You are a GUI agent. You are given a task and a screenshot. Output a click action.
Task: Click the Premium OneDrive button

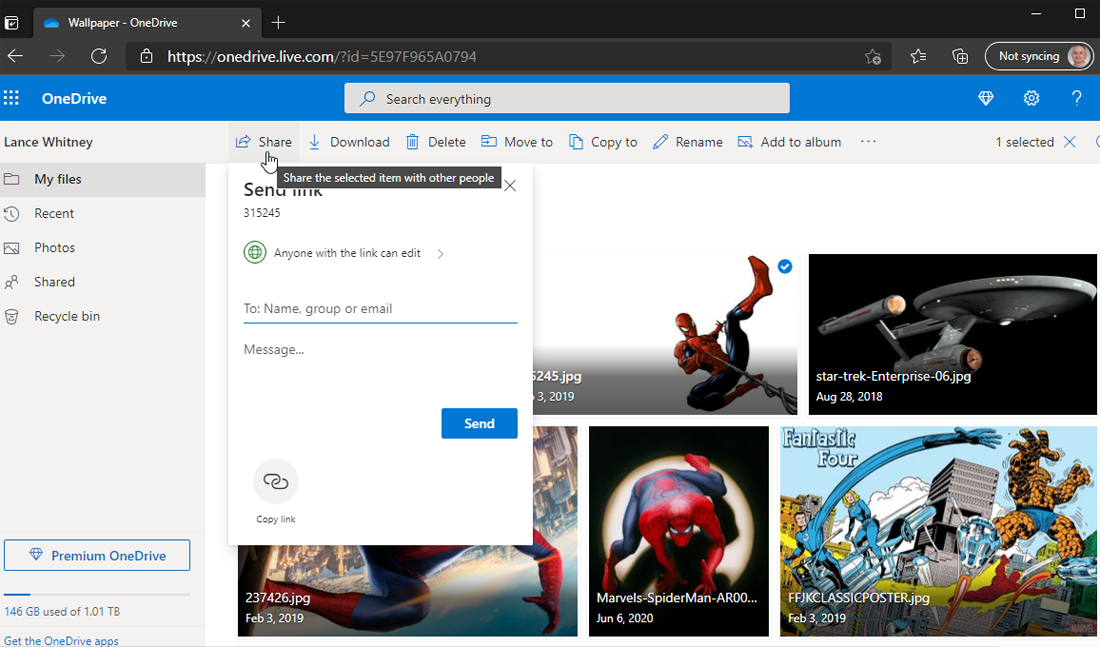(x=97, y=555)
